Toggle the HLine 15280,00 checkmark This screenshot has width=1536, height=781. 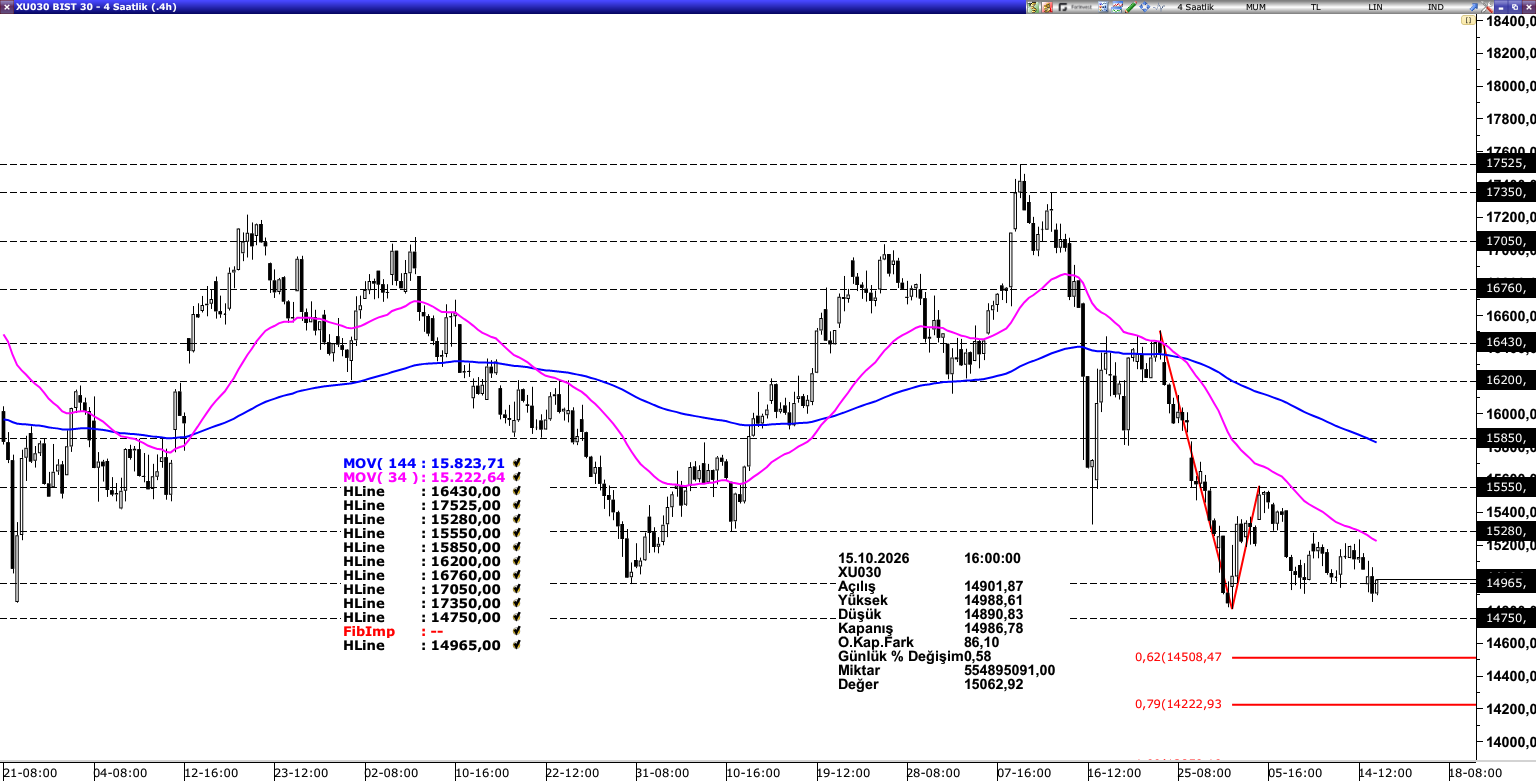click(x=516, y=519)
